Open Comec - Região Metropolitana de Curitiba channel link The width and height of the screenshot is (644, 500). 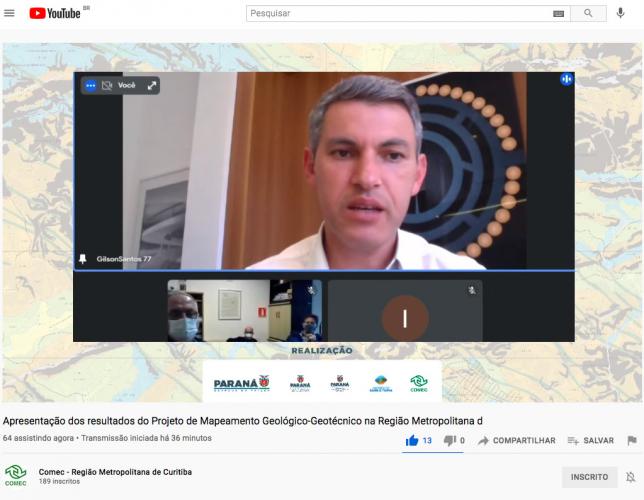click(x=114, y=471)
